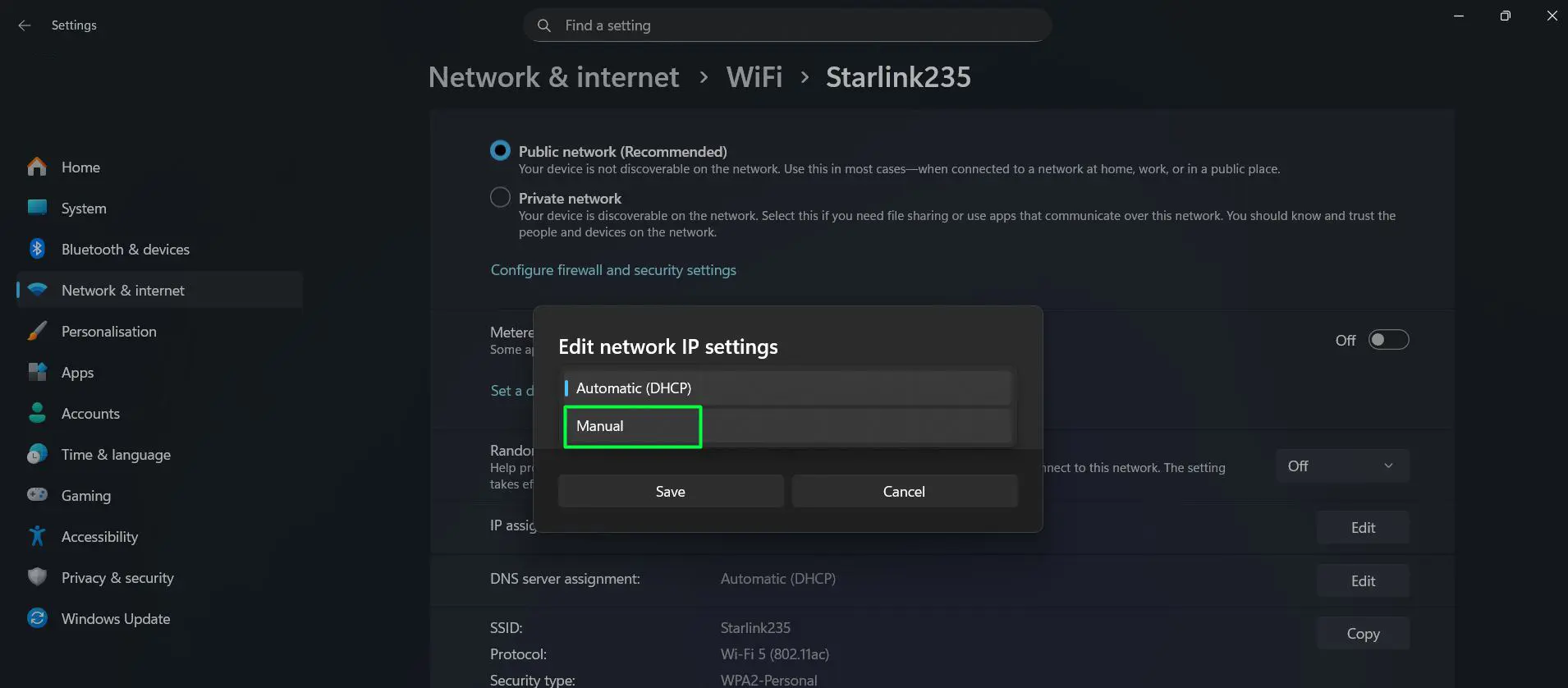Viewport: 1568px width, 688px height.
Task: Flip the metered connection Off switch
Action: click(x=1388, y=339)
